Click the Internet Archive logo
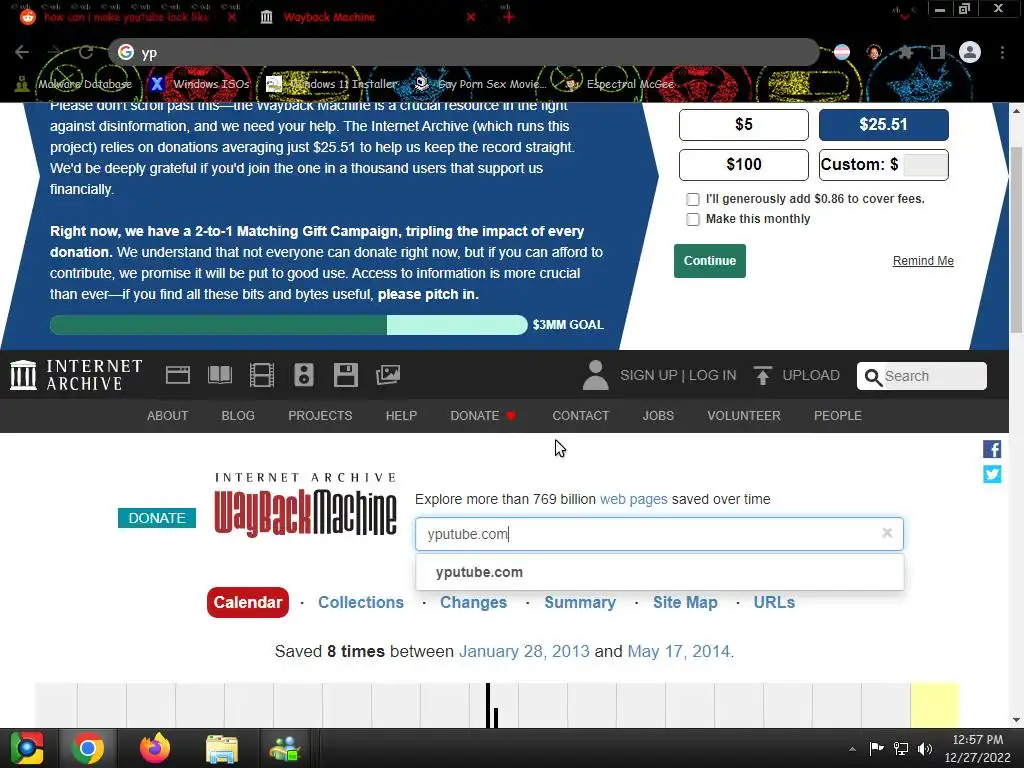 [x=76, y=375]
